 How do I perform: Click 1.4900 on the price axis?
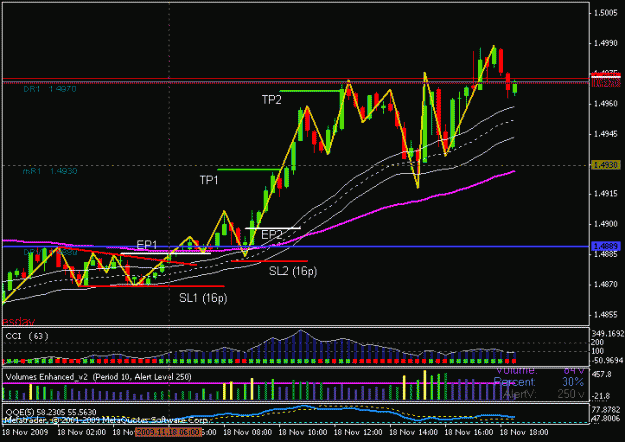[x=605, y=224]
